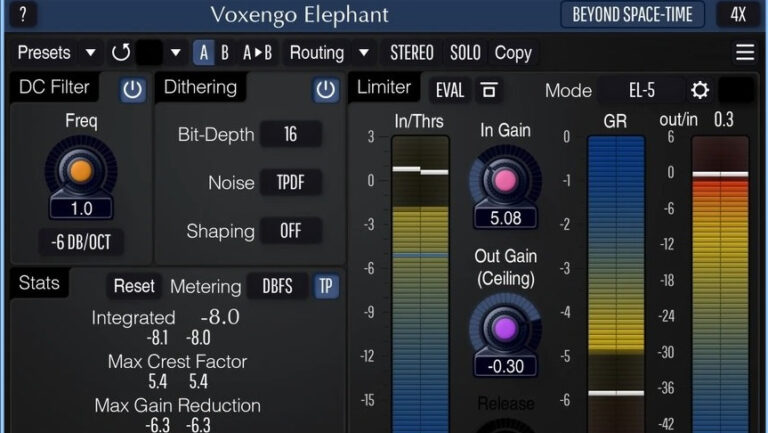
Task: Click the Limiter section tab
Action: point(384,87)
